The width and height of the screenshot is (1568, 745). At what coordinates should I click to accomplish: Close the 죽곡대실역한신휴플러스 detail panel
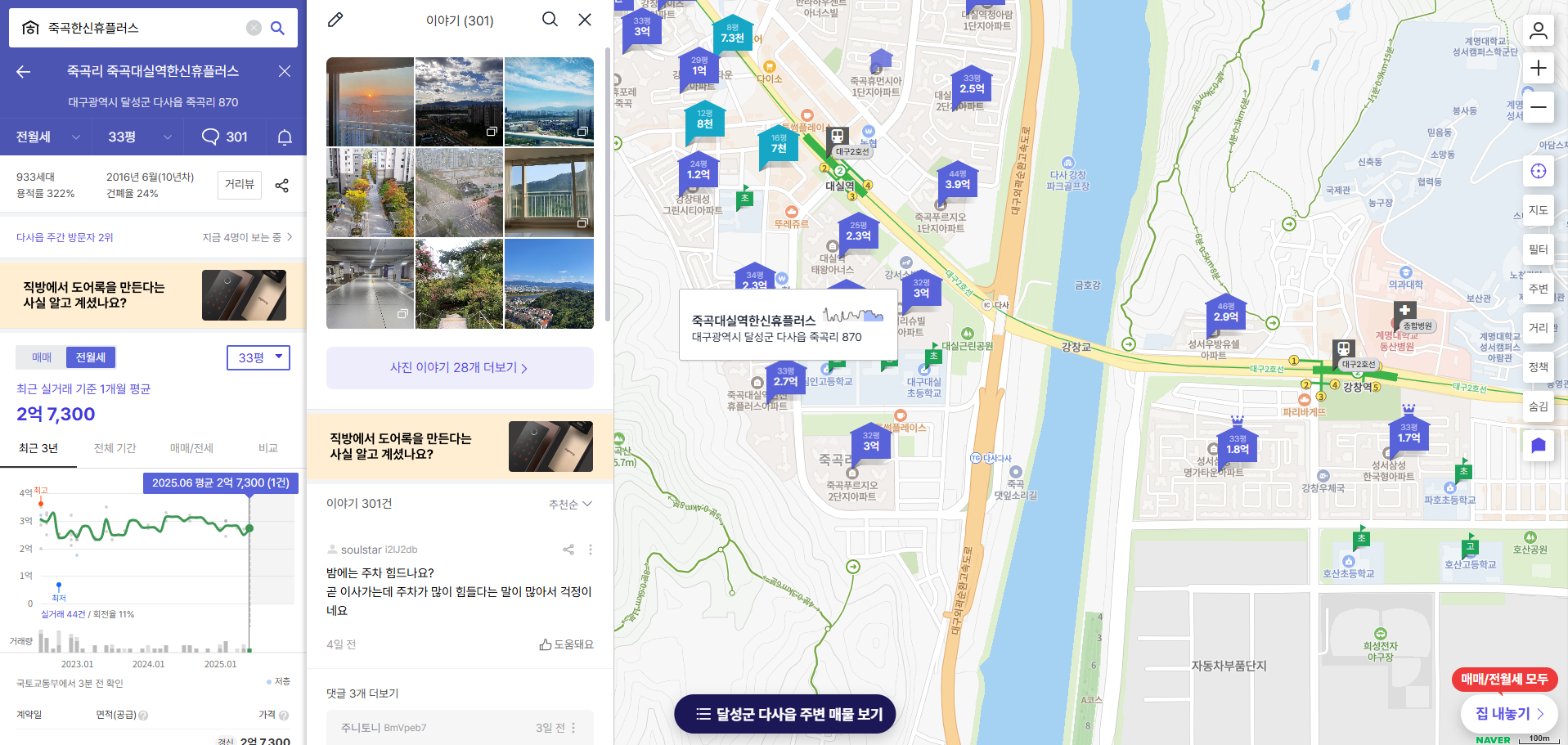pyautogui.click(x=285, y=71)
